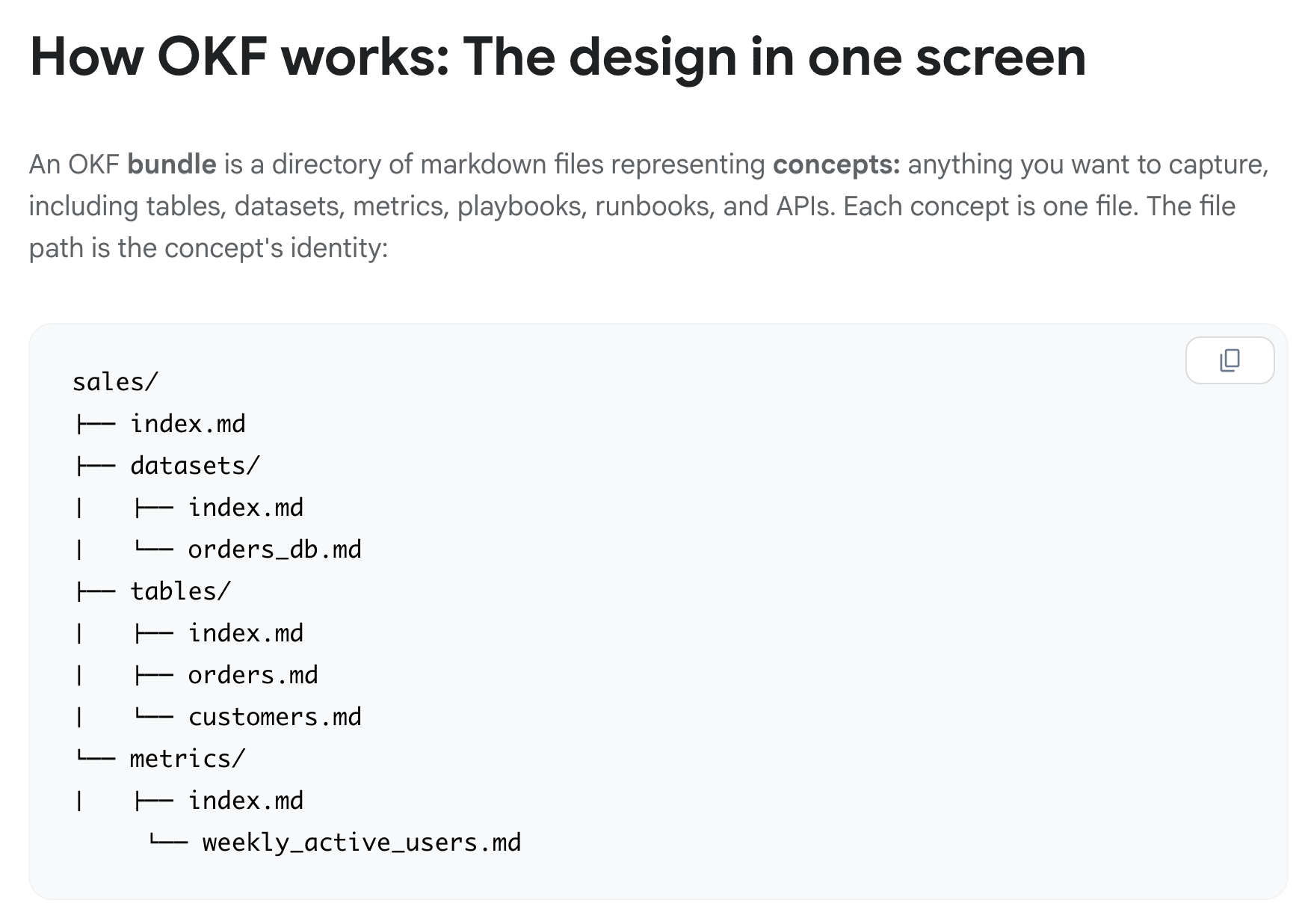Click the customers.md file entry
The height and width of the screenshot is (924, 1305).
(x=275, y=717)
